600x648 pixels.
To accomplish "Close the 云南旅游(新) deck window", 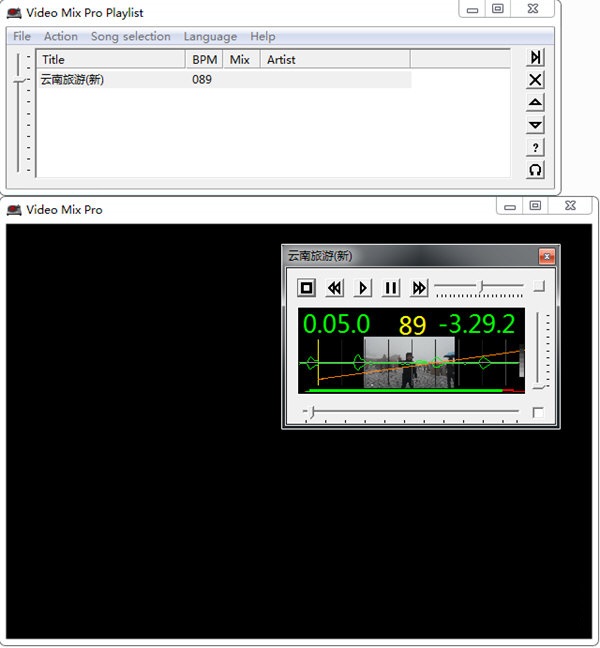I will coord(547,256).
